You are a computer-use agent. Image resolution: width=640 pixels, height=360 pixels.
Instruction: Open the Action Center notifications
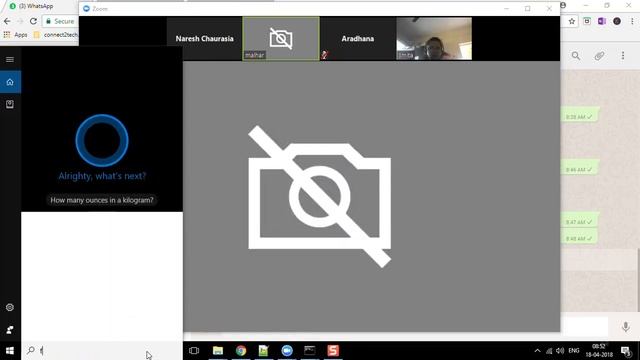click(626, 351)
